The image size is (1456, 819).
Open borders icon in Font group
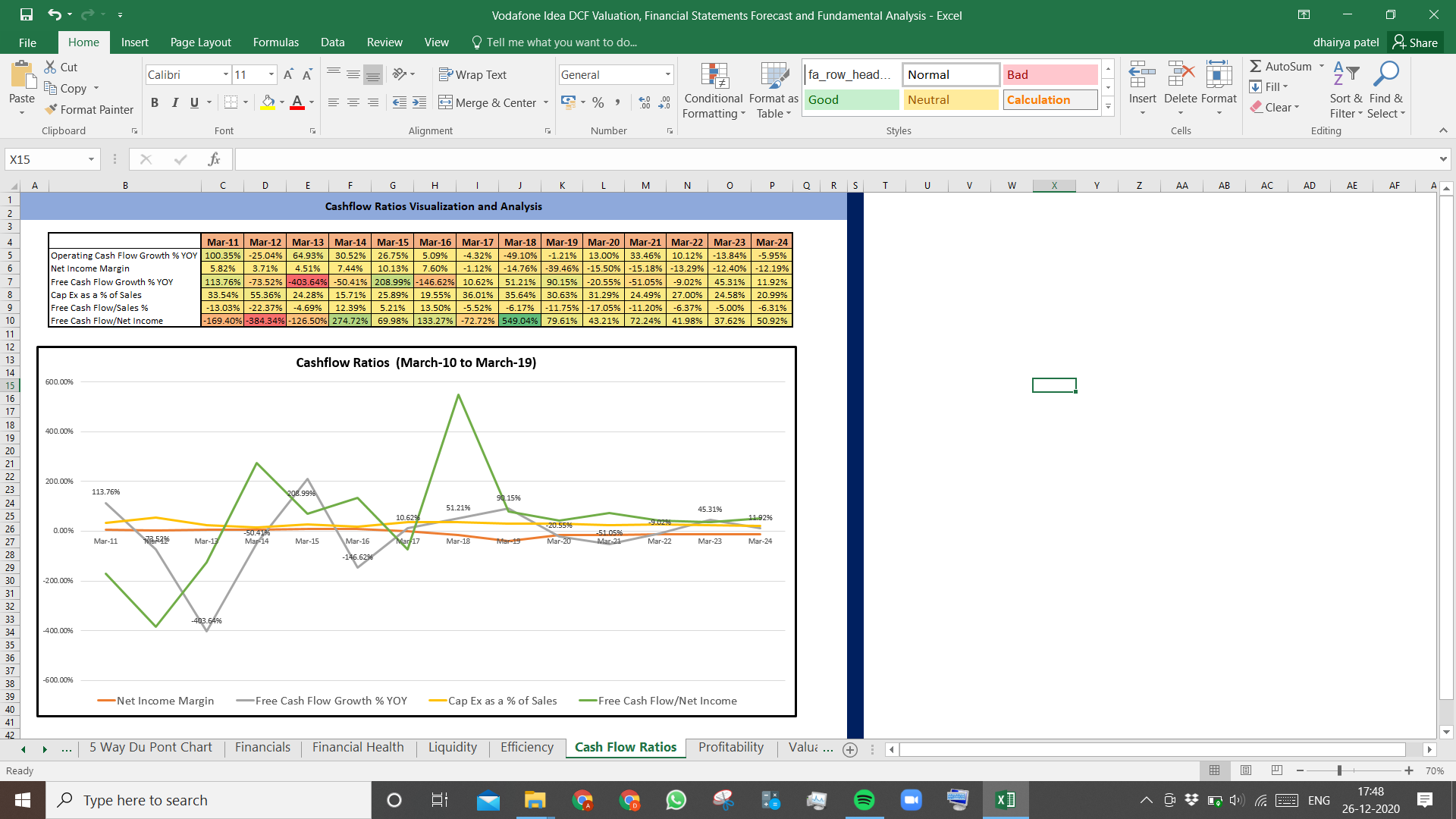point(231,102)
